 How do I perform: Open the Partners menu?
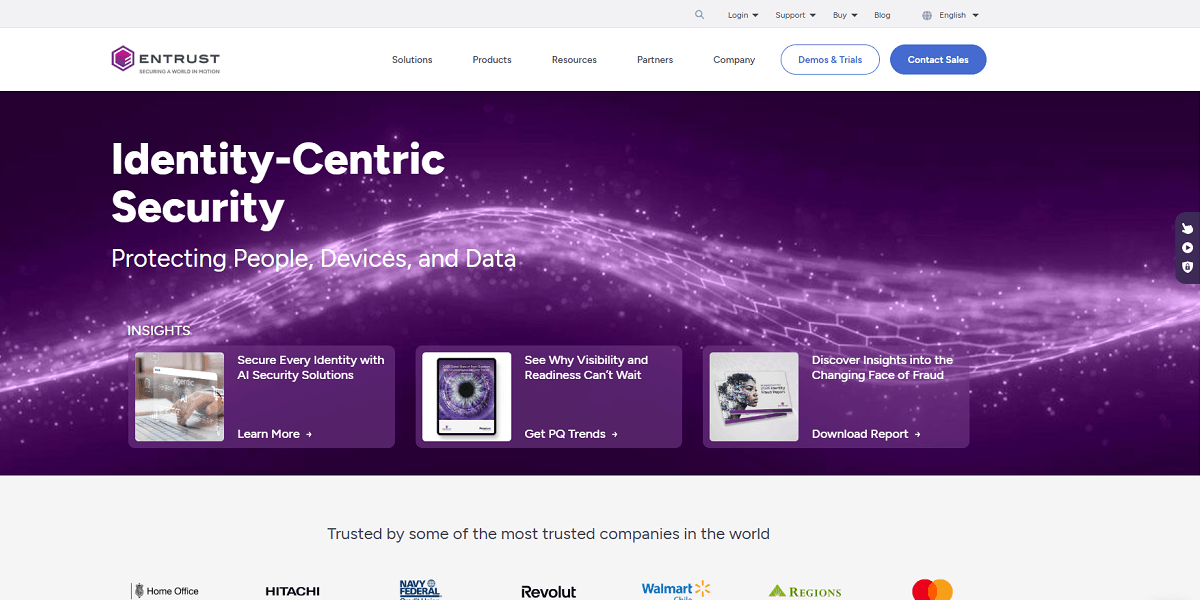pos(655,60)
